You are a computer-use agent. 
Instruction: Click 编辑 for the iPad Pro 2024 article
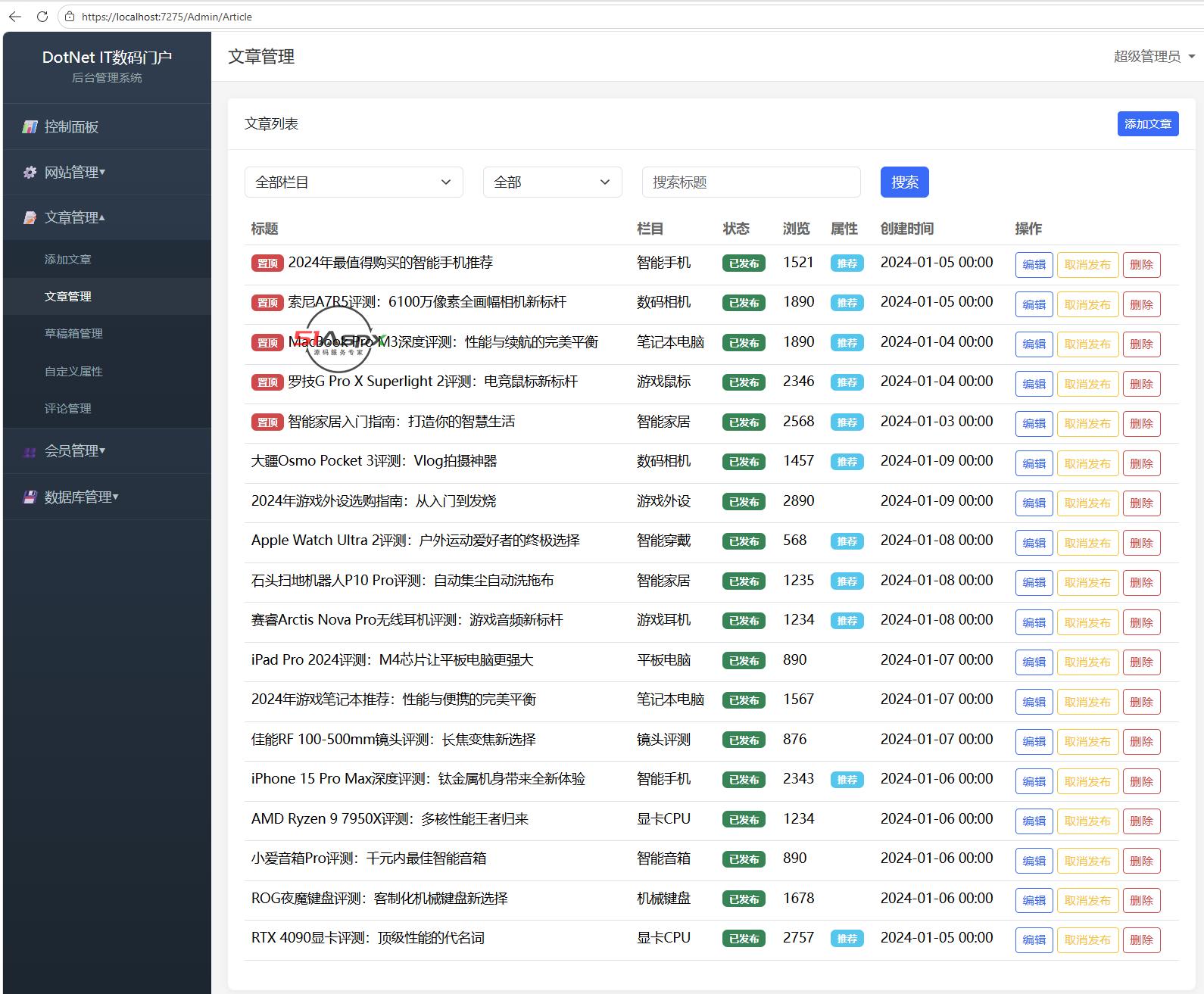(x=1034, y=662)
